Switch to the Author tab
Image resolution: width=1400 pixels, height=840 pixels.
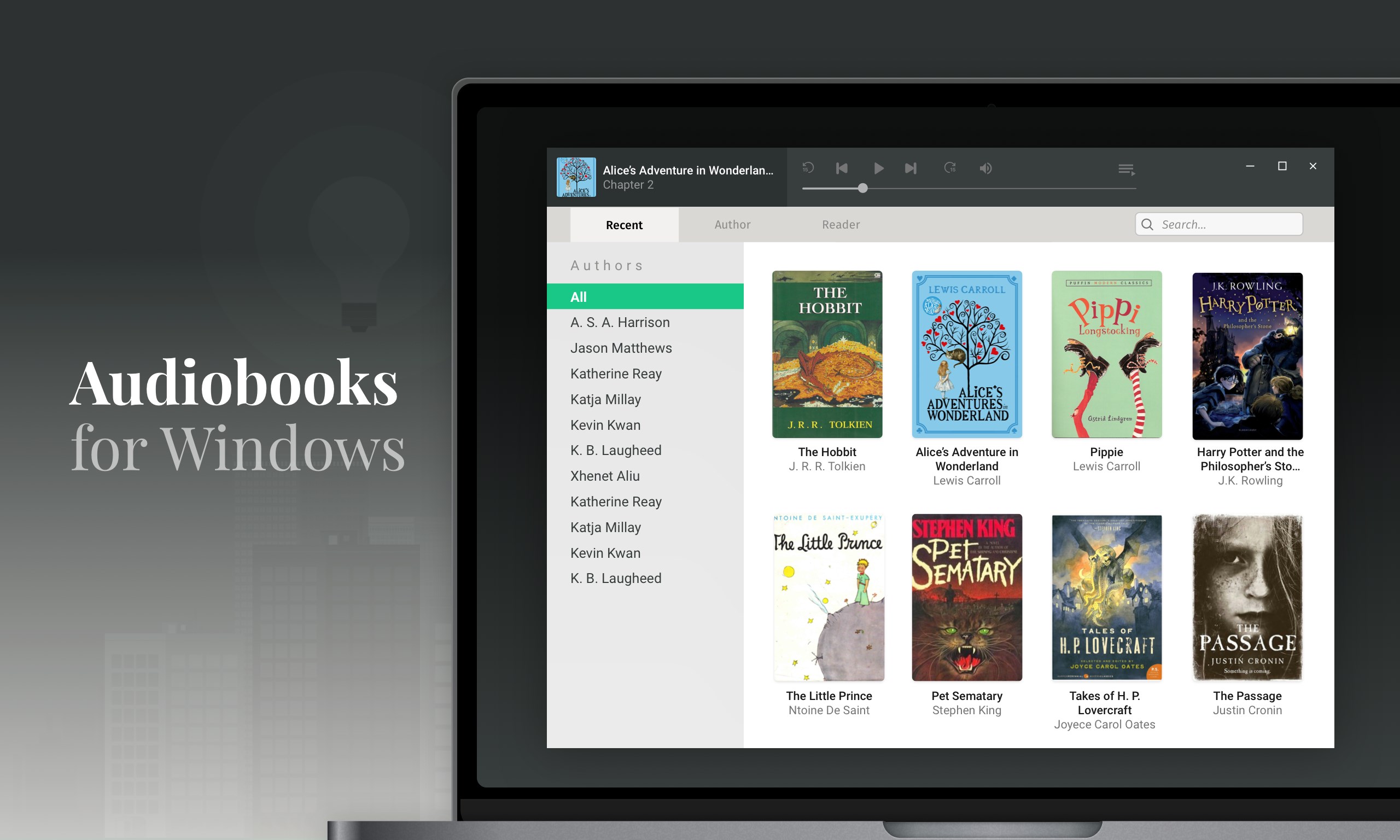732,224
